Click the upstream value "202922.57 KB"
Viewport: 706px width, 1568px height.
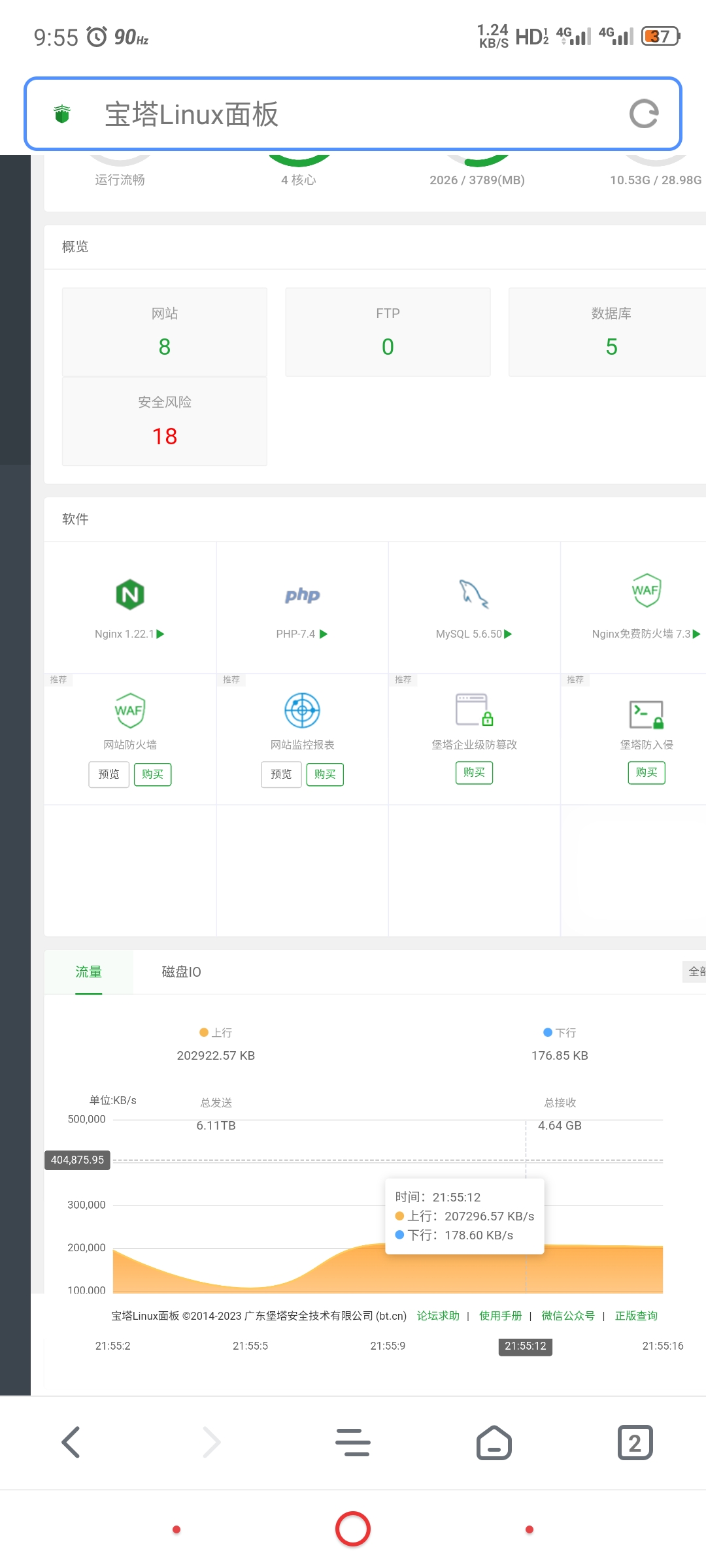pyautogui.click(x=216, y=1055)
